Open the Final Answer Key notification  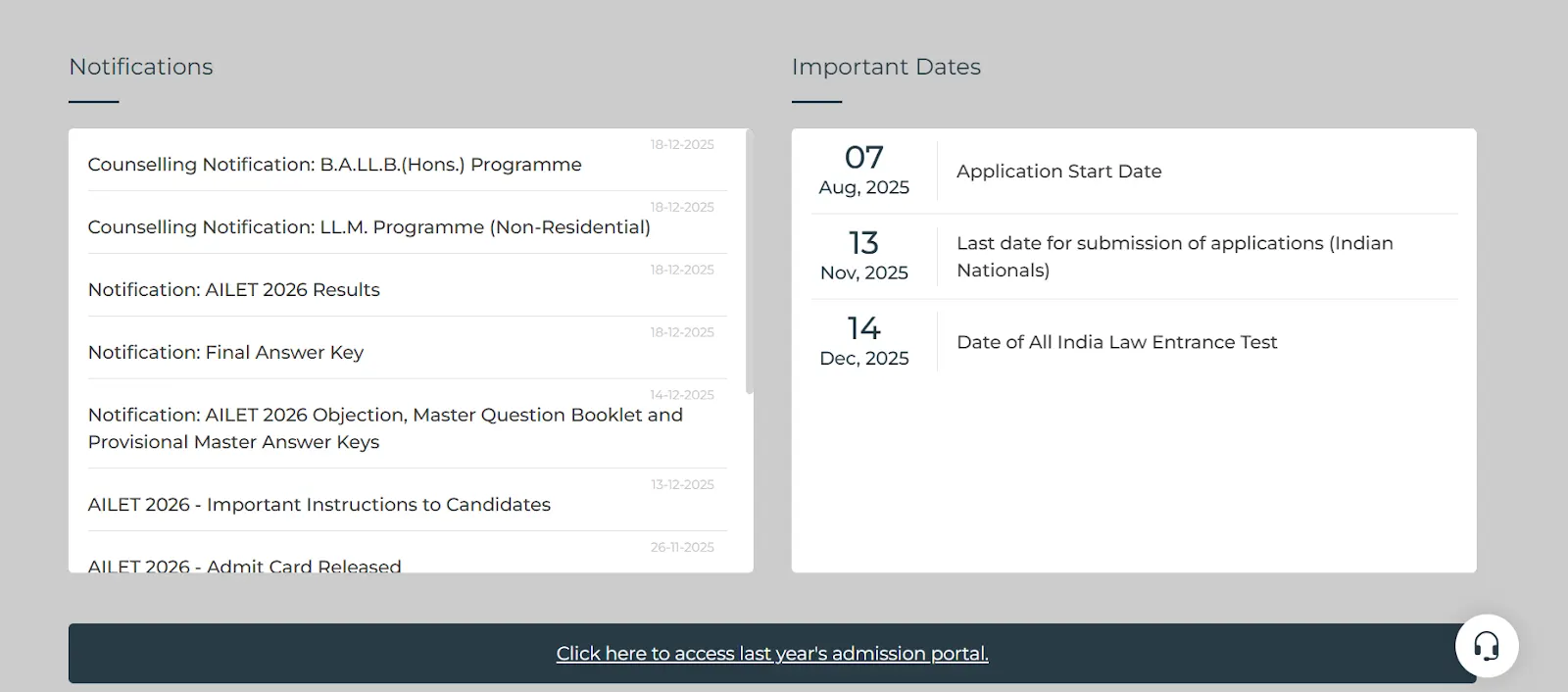click(x=225, y=352)
